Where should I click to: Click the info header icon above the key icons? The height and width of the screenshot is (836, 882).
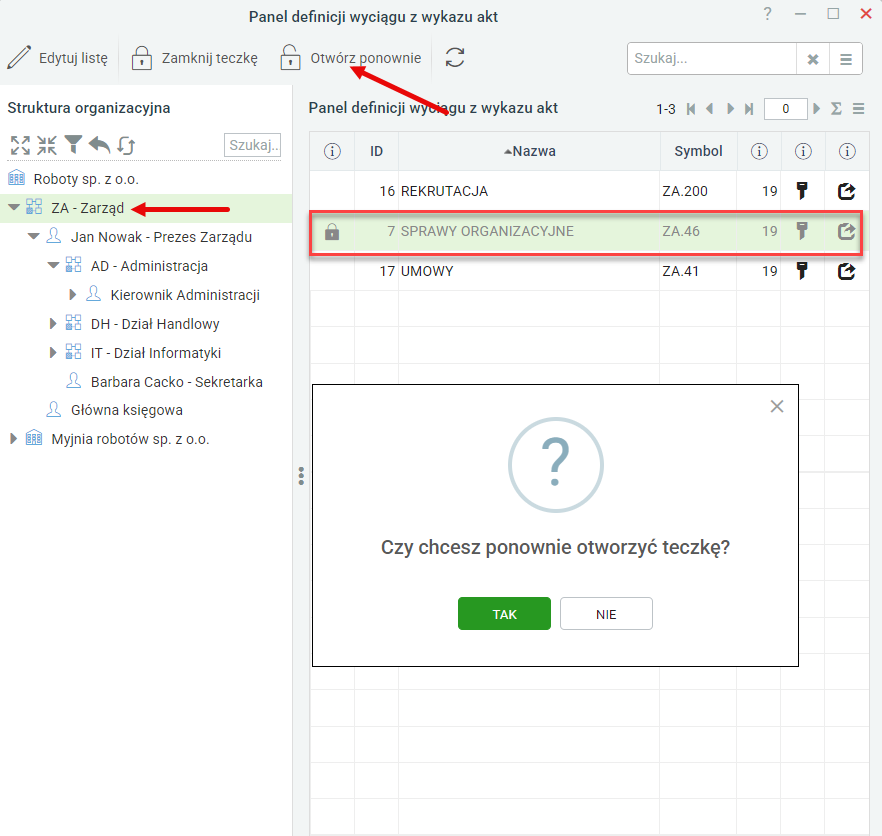803,151
